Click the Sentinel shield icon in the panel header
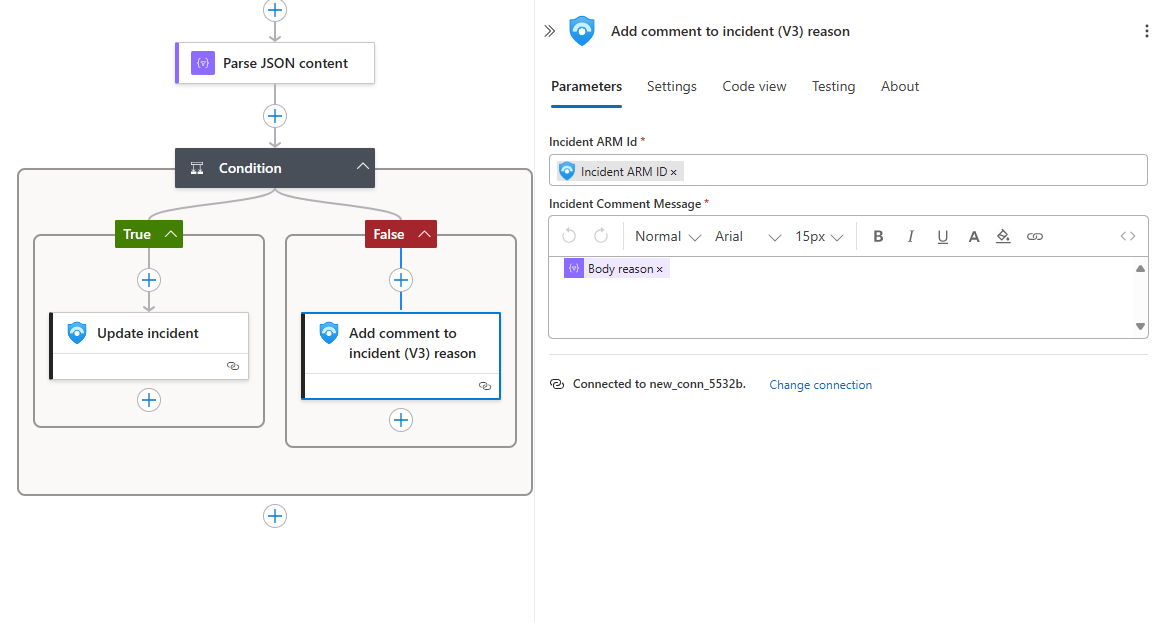Image resolution: width=1154 pixels, height=622 pixels. pos(582,31)
